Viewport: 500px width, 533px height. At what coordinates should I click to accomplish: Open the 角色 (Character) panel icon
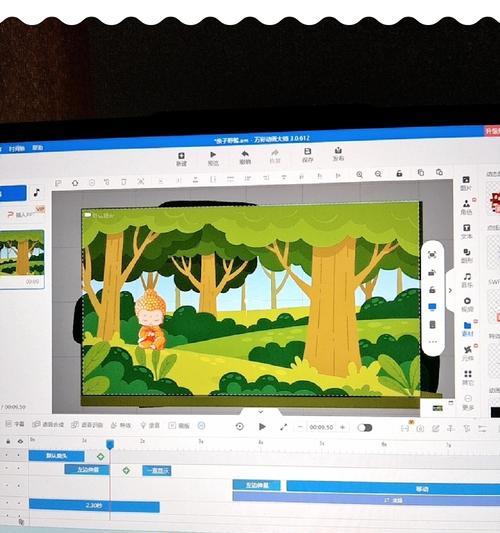coord(466,207)
